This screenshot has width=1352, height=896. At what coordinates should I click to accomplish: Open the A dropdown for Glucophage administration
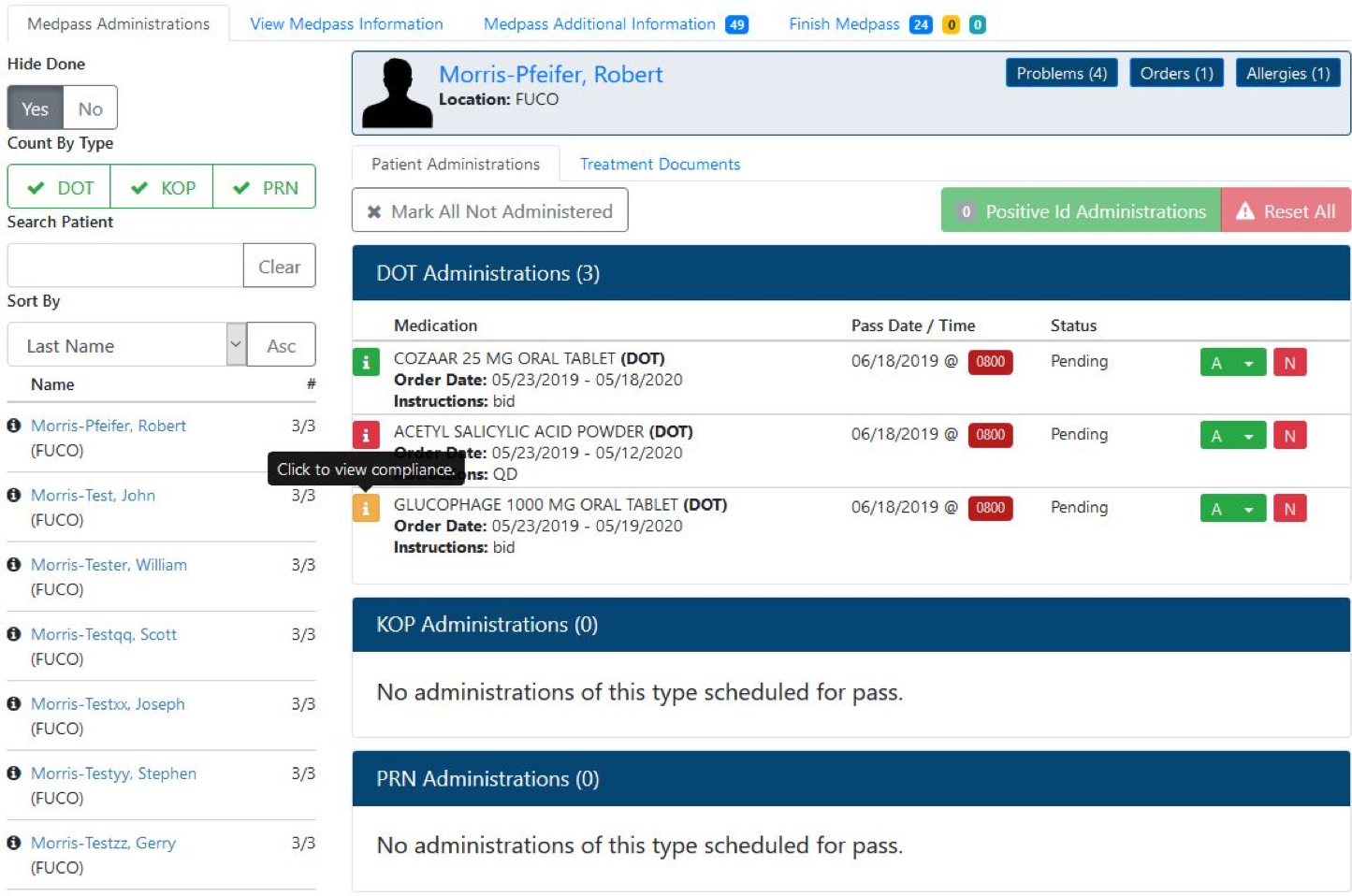tap(1248, 508)
